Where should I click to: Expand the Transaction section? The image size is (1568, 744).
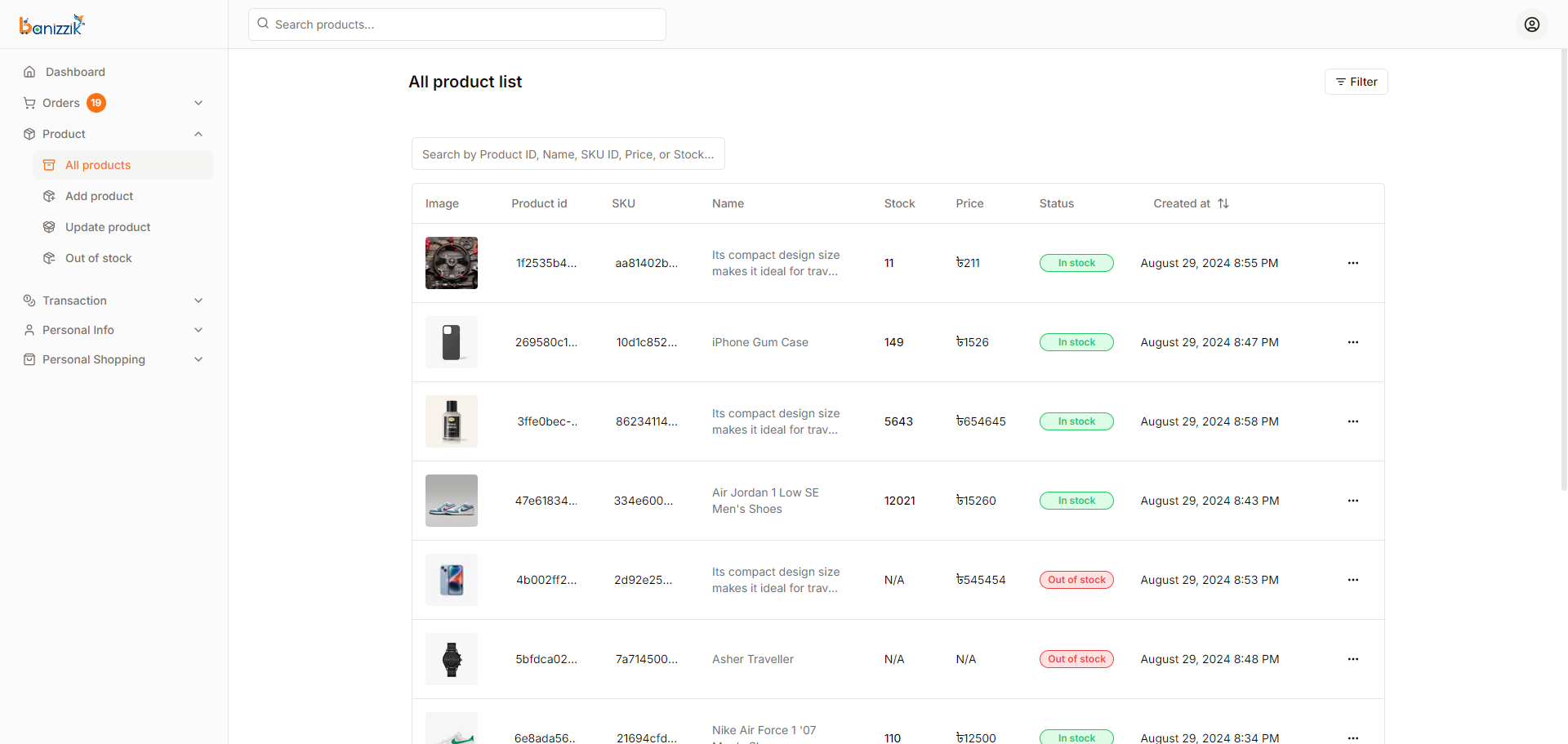[x=114, y=301]
